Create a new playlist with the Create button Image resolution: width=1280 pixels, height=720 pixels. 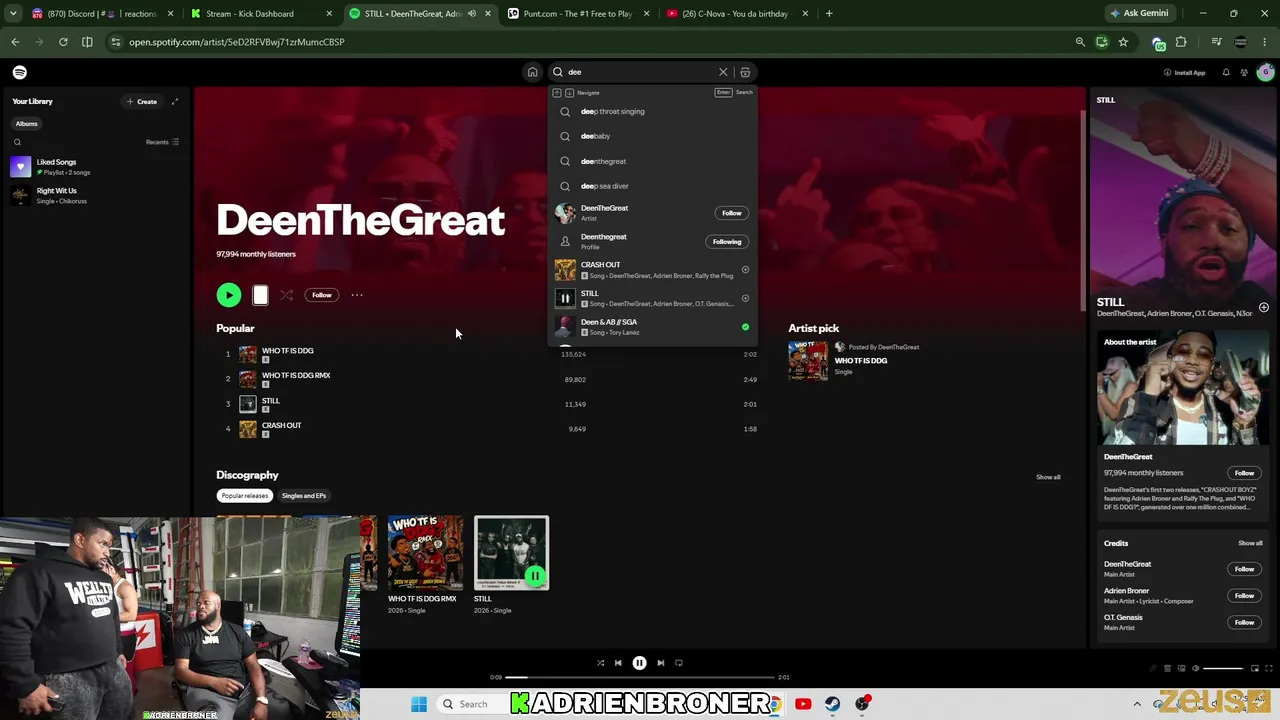coord(142,101)
